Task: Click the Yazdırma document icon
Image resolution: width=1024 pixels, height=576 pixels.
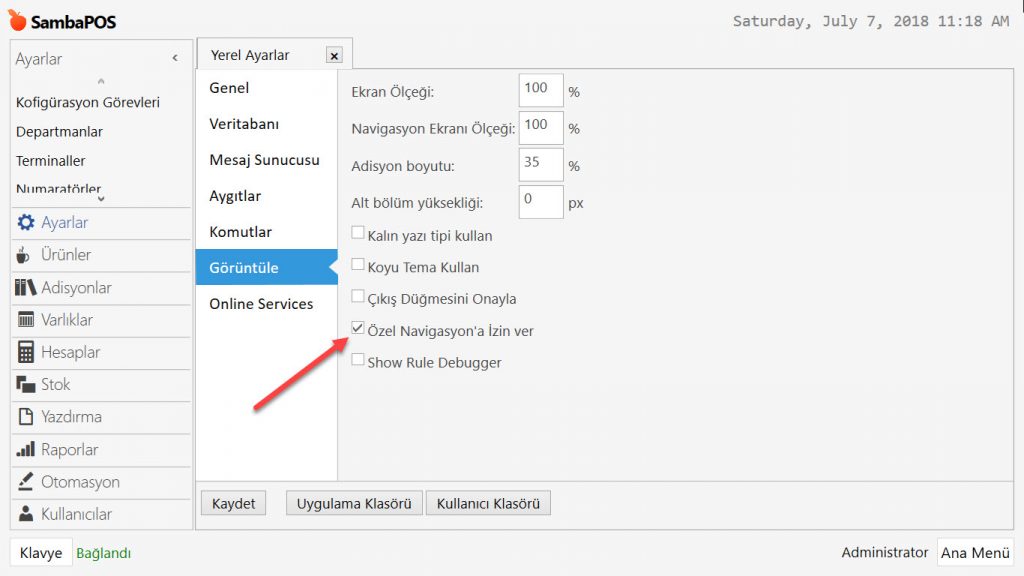Action: click(x=26, y=417)
